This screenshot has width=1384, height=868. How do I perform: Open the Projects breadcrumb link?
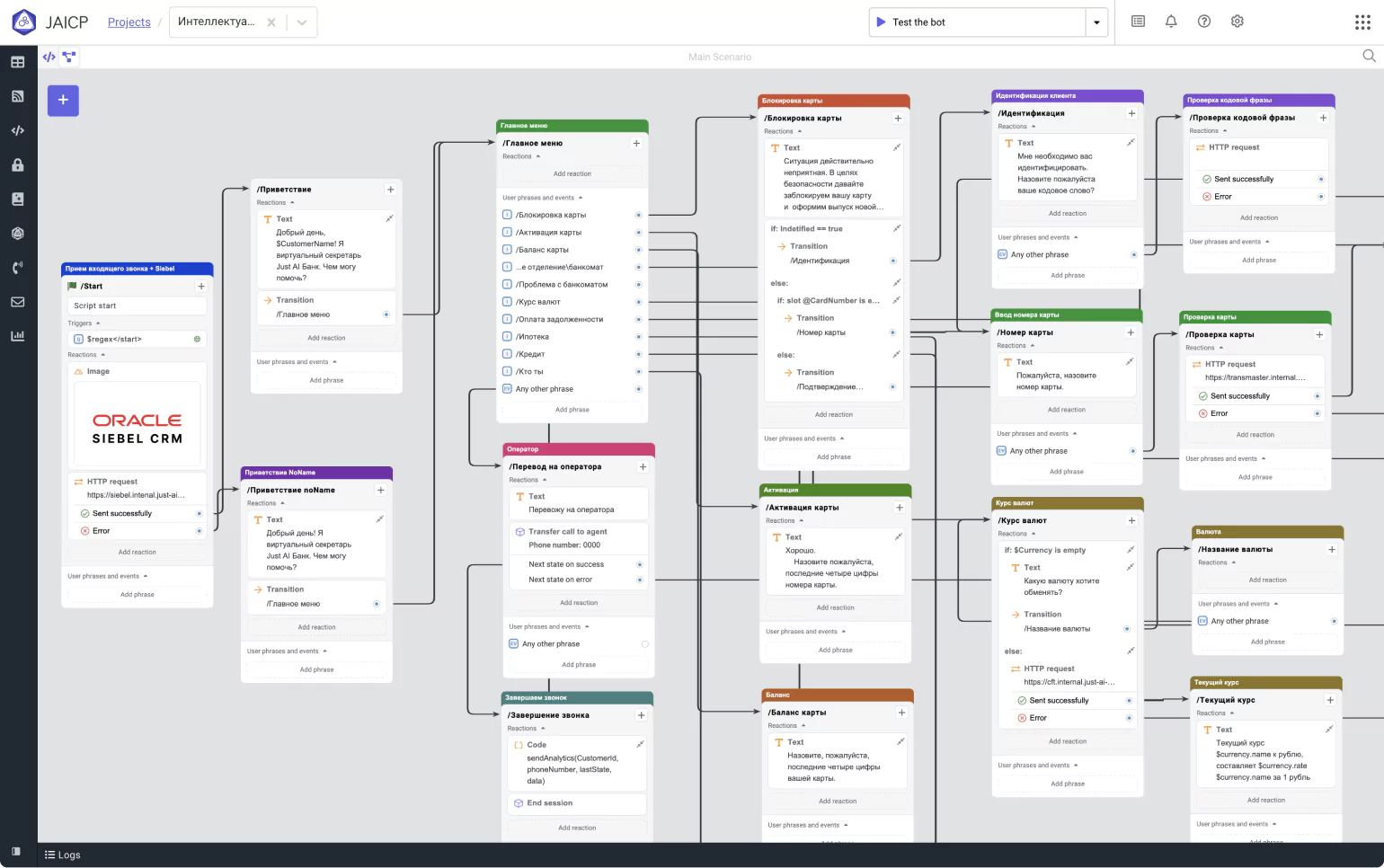129,22
